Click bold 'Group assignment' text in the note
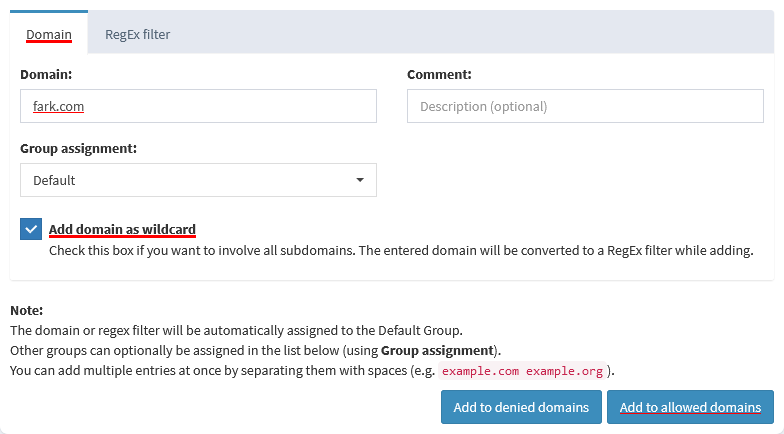 [437, 350]
